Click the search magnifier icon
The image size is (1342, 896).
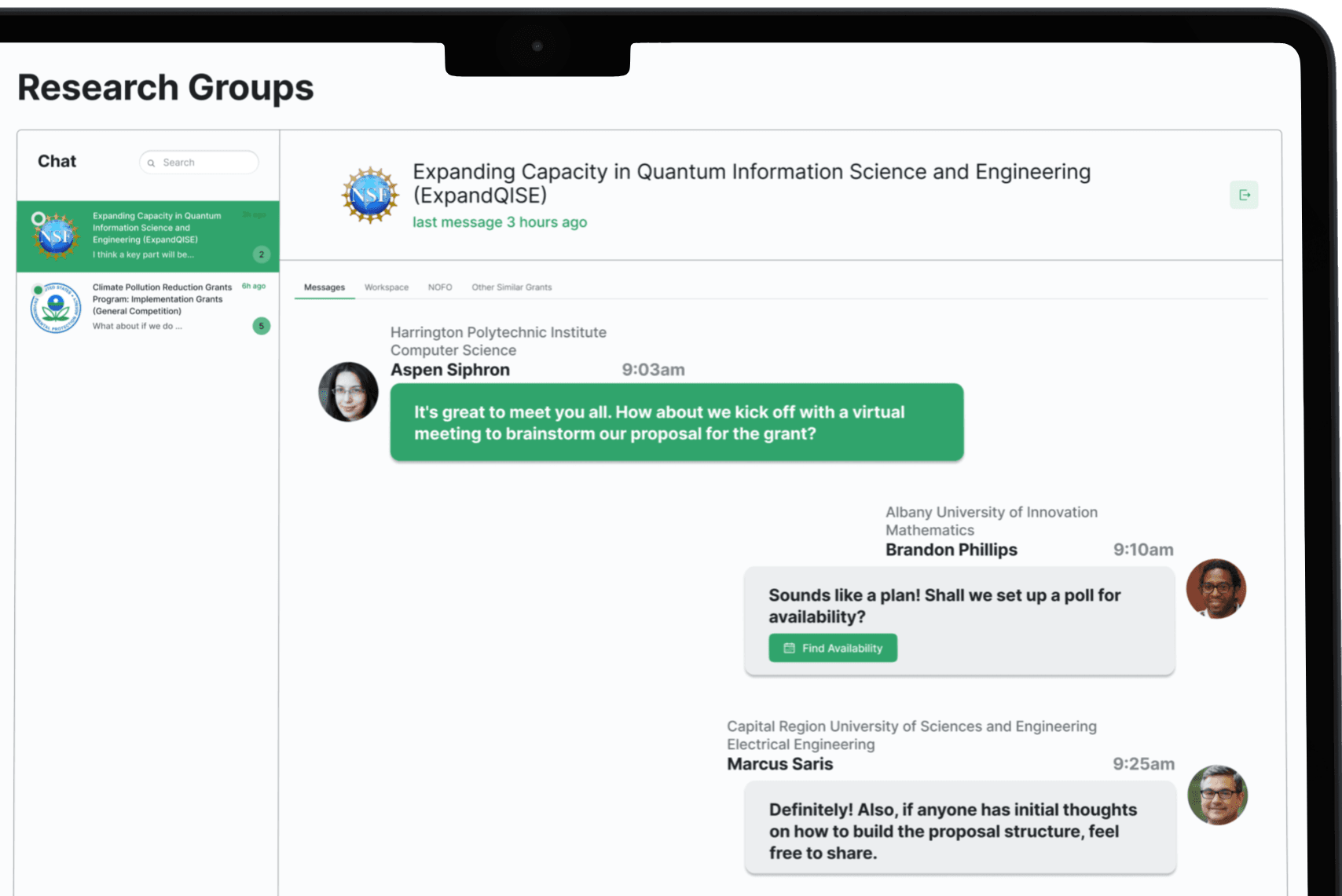151,163
